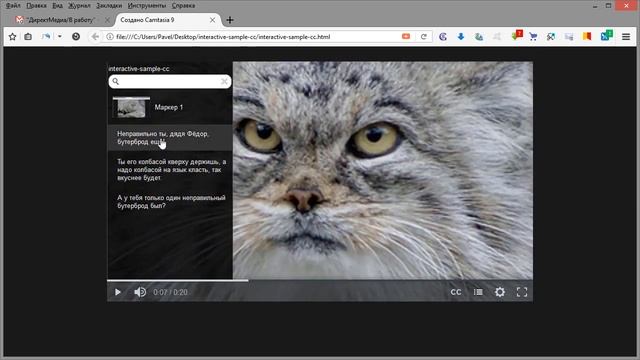Open the Вид menu

58,6
